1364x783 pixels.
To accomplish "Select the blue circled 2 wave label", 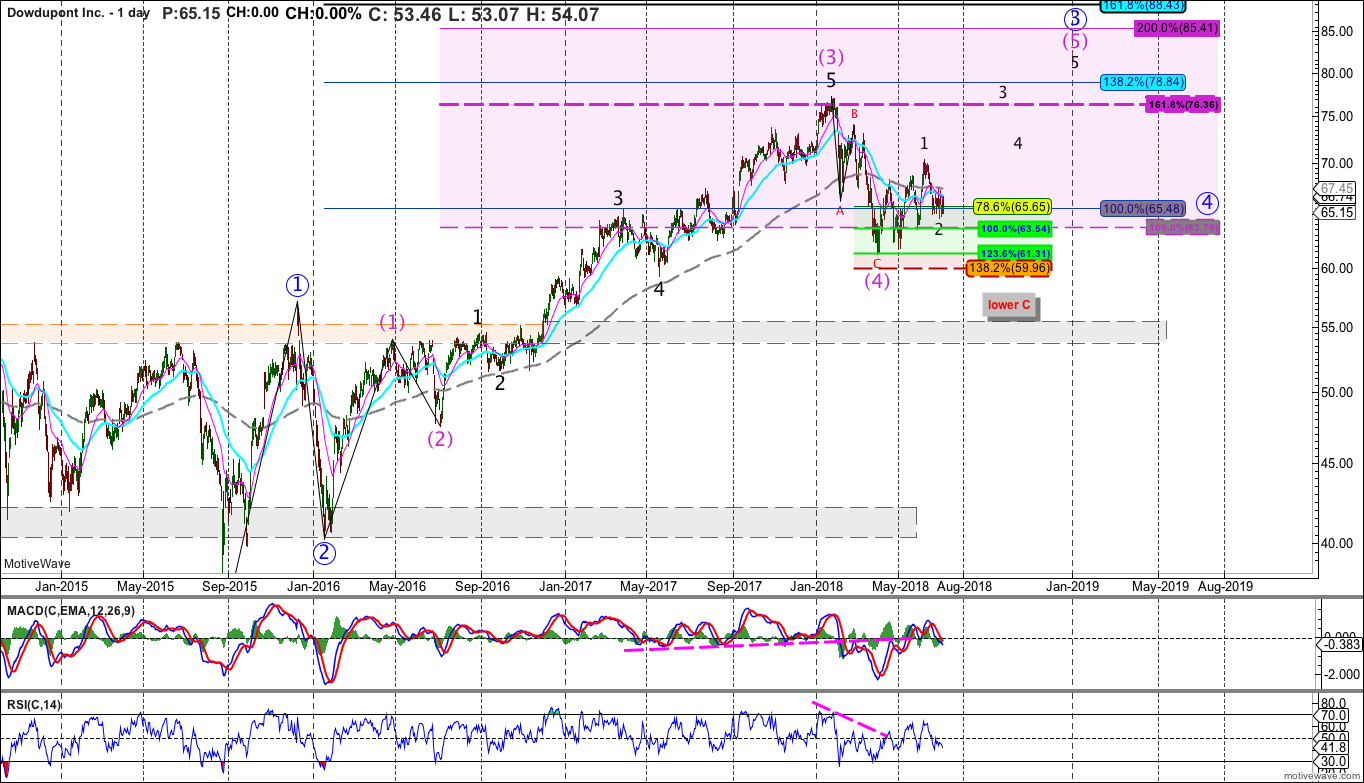I will point(323,552).
